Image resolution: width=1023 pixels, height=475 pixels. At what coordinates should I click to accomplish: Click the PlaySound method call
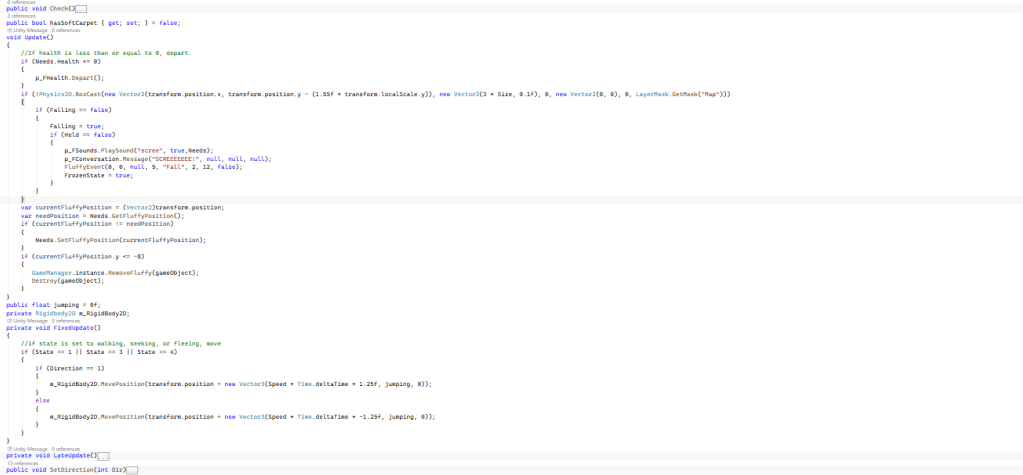coord(117,150)
